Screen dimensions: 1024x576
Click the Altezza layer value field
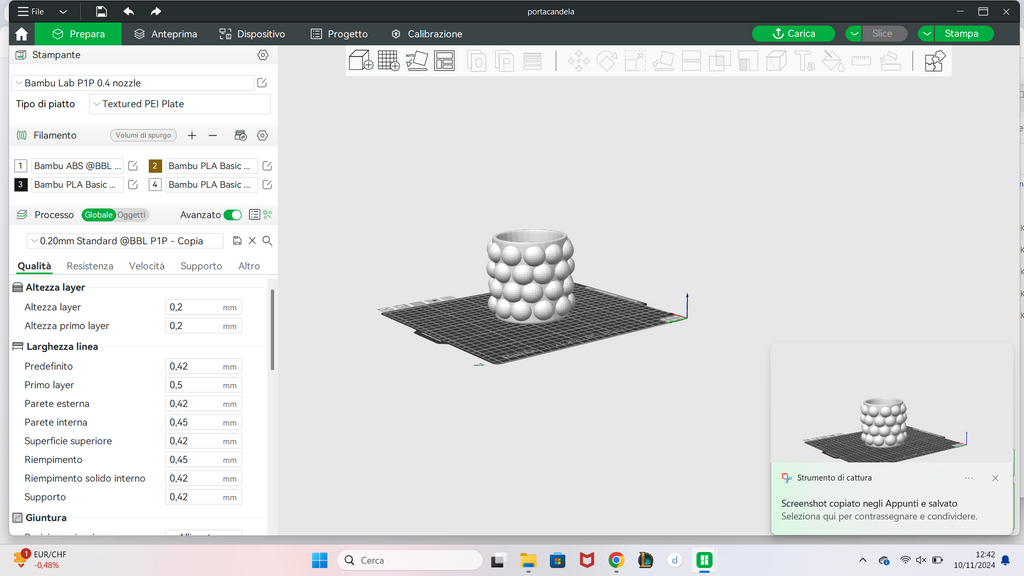[203, 307]
